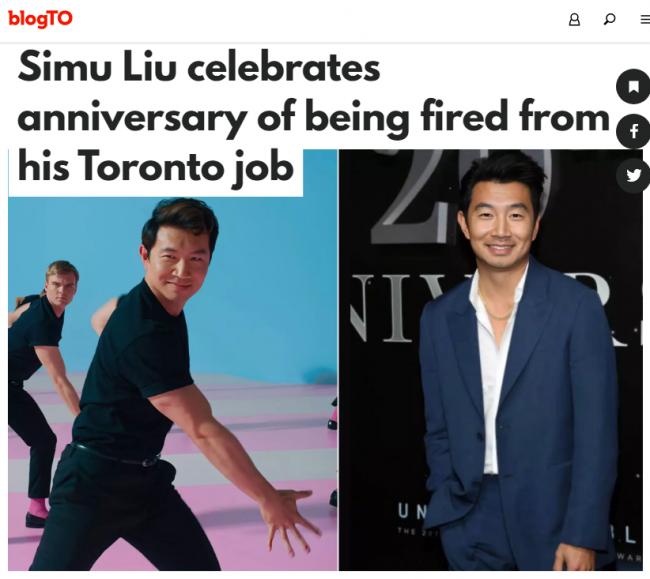The height and width of the screenshot is (579, 650).
Task: Click the 'his Toronto job' headline text
Action: tap(156, 167)
